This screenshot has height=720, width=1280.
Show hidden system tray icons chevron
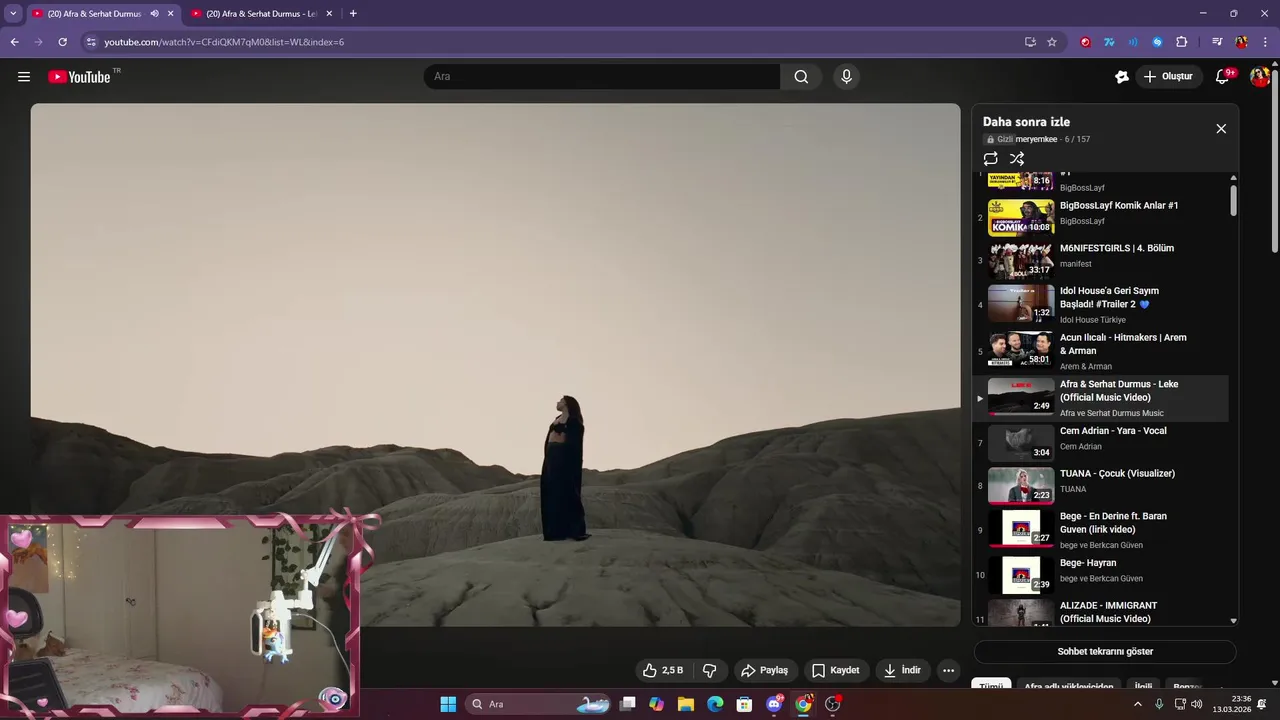coord(1137,704)
